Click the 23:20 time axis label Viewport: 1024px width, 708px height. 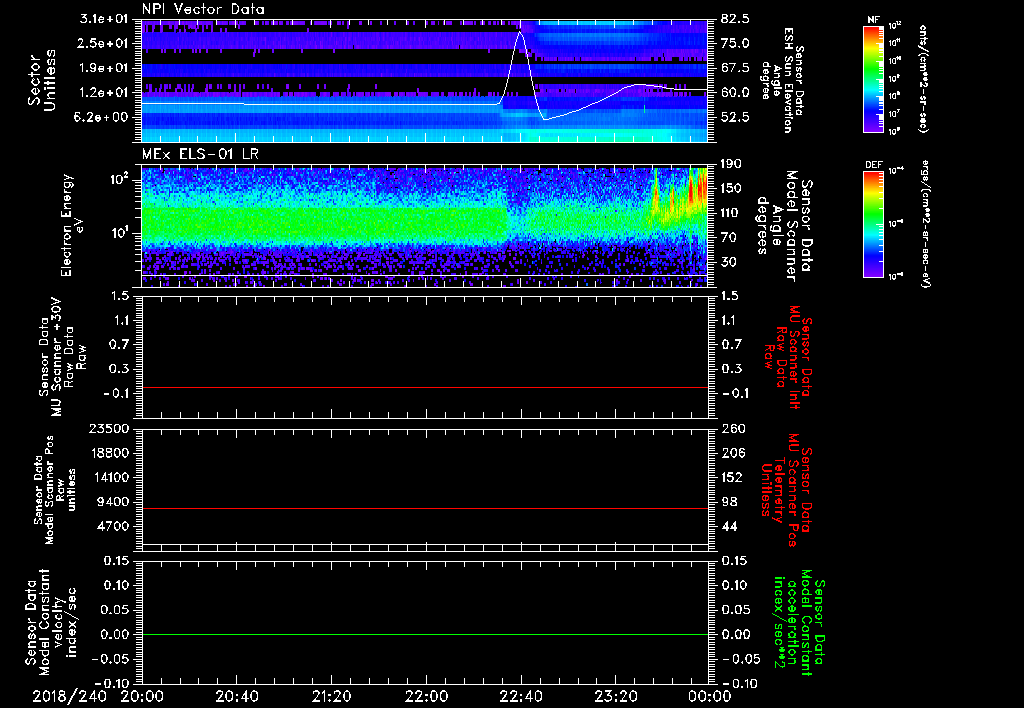[x=616, y=696]
